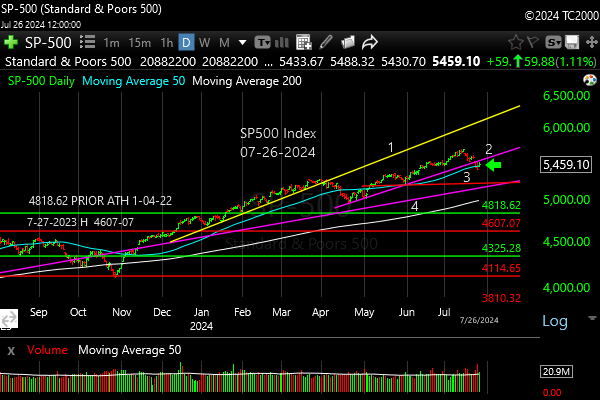Viewport: 600px width, 400px height.
Task: Open the chart color palette icon
Action: click(x=590, y=80)
